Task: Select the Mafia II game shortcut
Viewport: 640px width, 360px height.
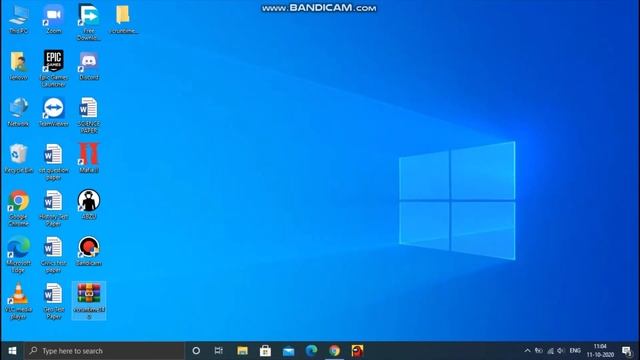Action: coord(89,158)
